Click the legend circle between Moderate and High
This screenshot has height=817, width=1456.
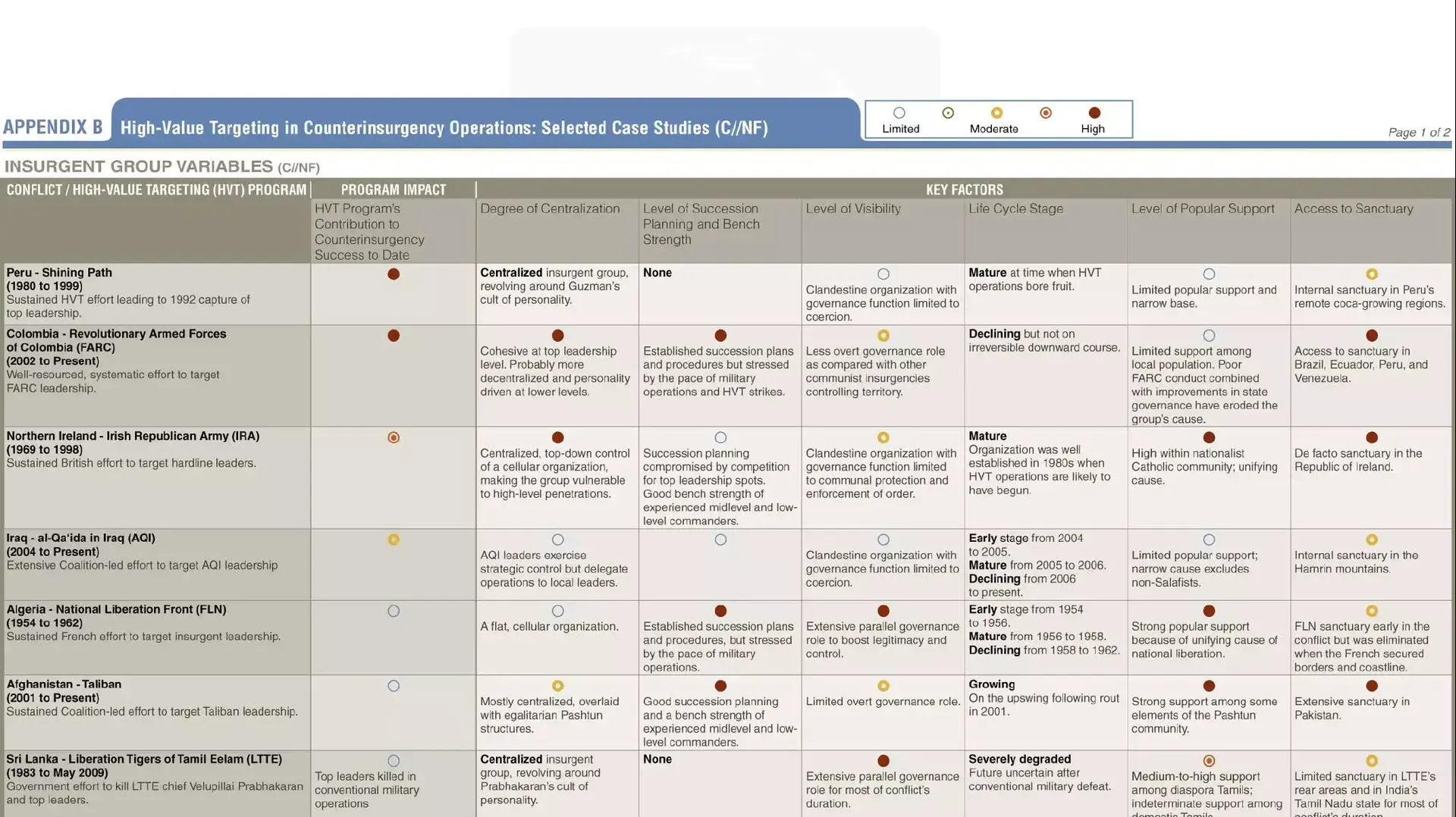point(1046,113)
